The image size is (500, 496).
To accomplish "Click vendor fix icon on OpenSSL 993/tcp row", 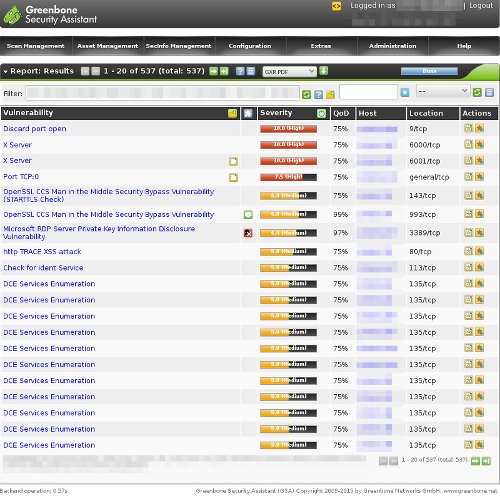I will (248, 214).
